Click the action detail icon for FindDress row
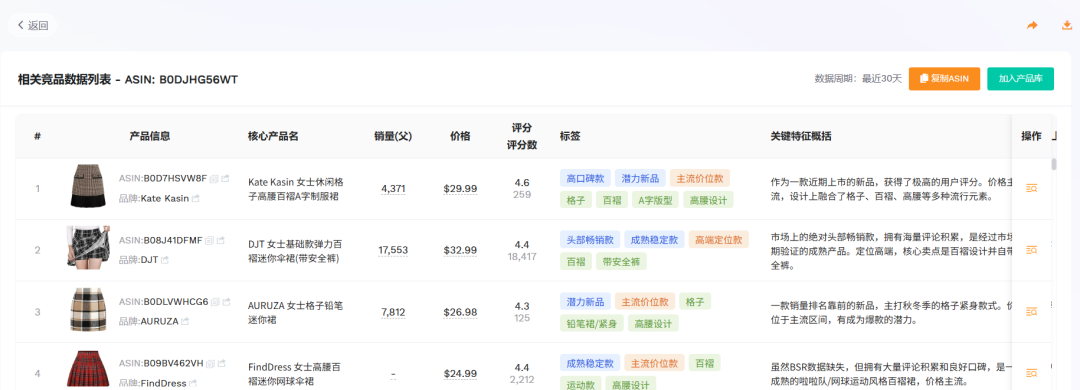The image size is (1080, 390). [x=1031, y=373]
